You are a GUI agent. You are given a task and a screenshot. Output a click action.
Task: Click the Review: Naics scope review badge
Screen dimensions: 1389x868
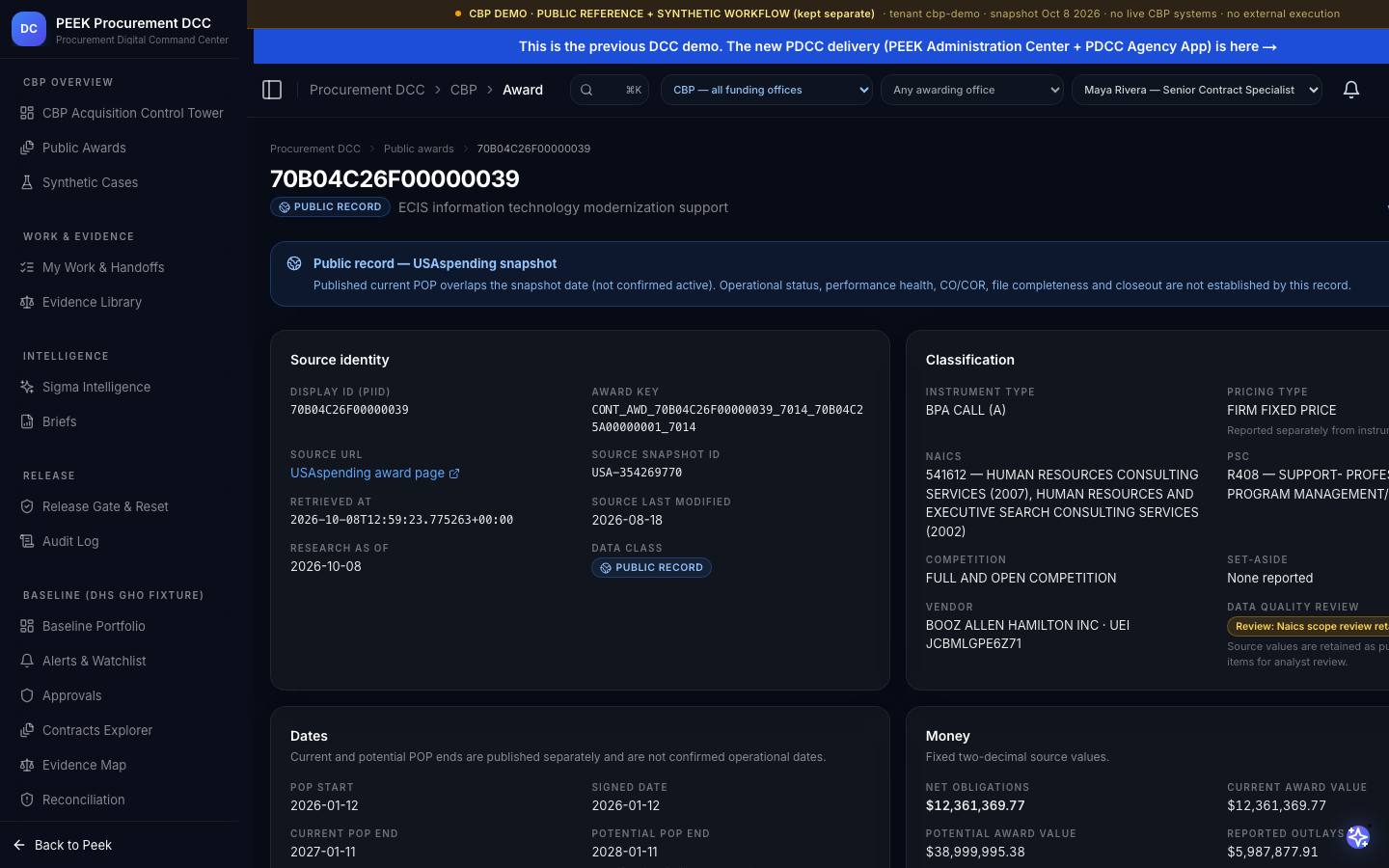[x=1308, y=626]
